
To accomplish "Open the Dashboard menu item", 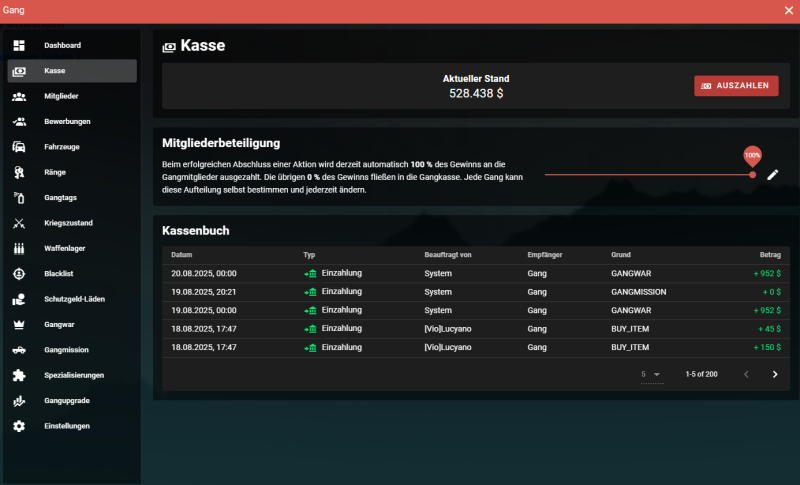I will click(x=72, y=45).
